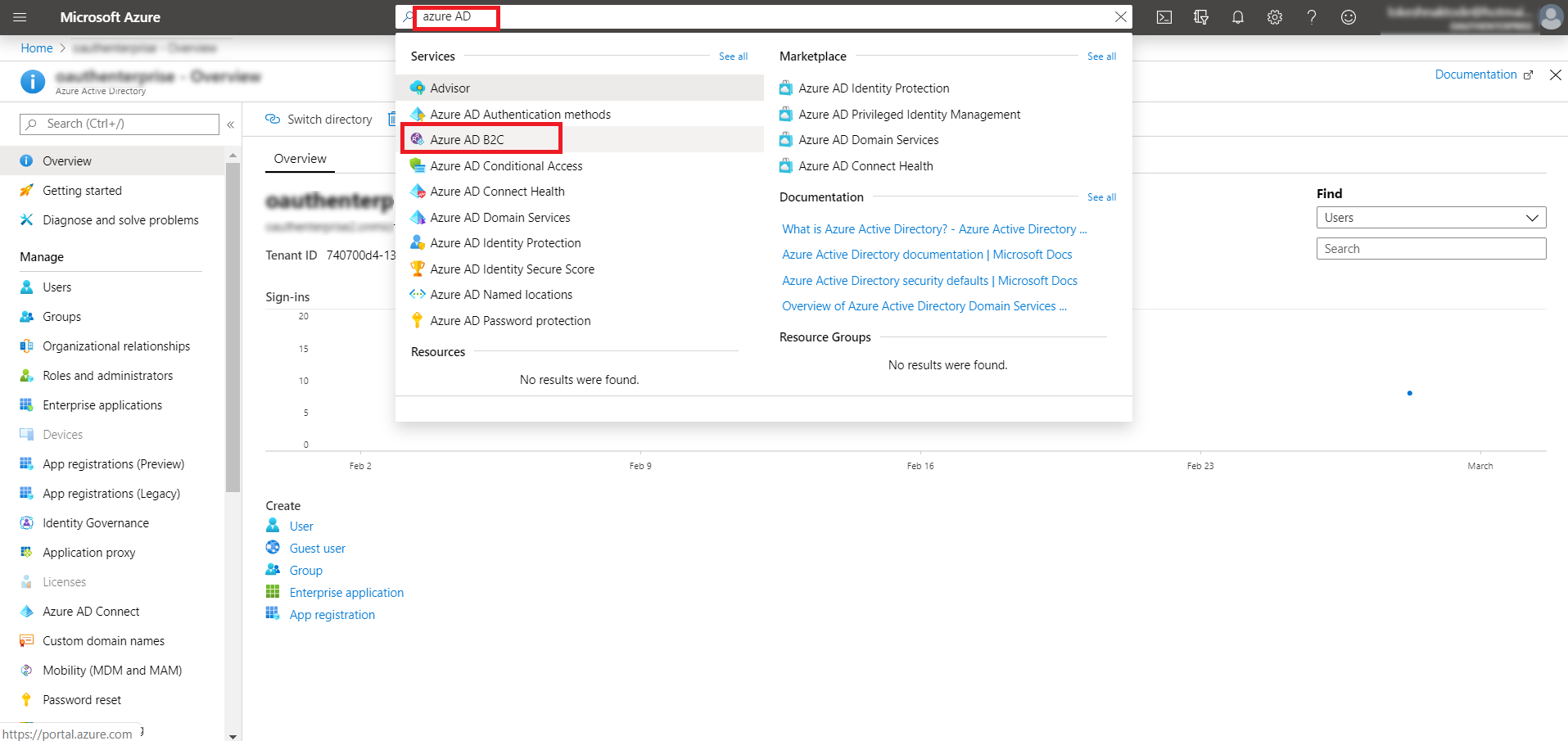Click See all for Services
This screenshot has height=741, width=1568.
[x=733, y=56]
